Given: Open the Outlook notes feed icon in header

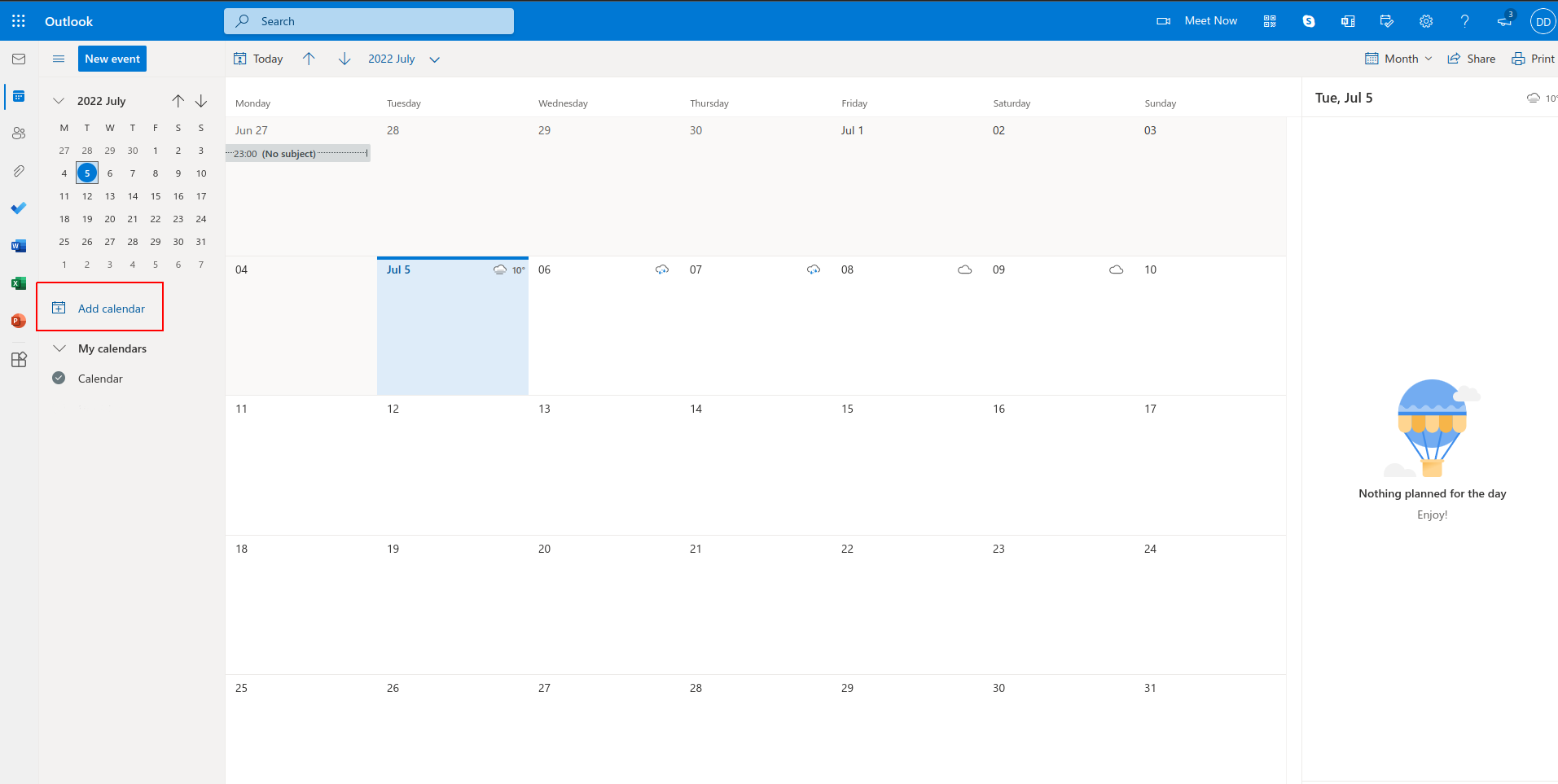Looking at the screenshot, I should click(1348, 21).
